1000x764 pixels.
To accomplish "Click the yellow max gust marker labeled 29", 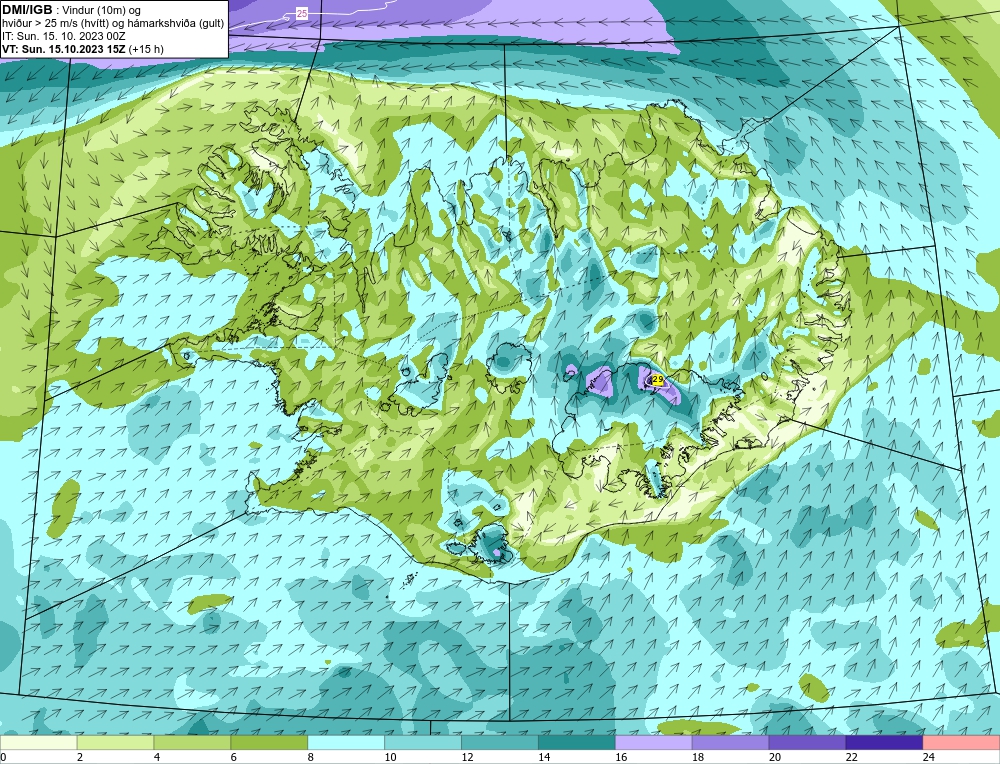I will (x=658, y=379).
